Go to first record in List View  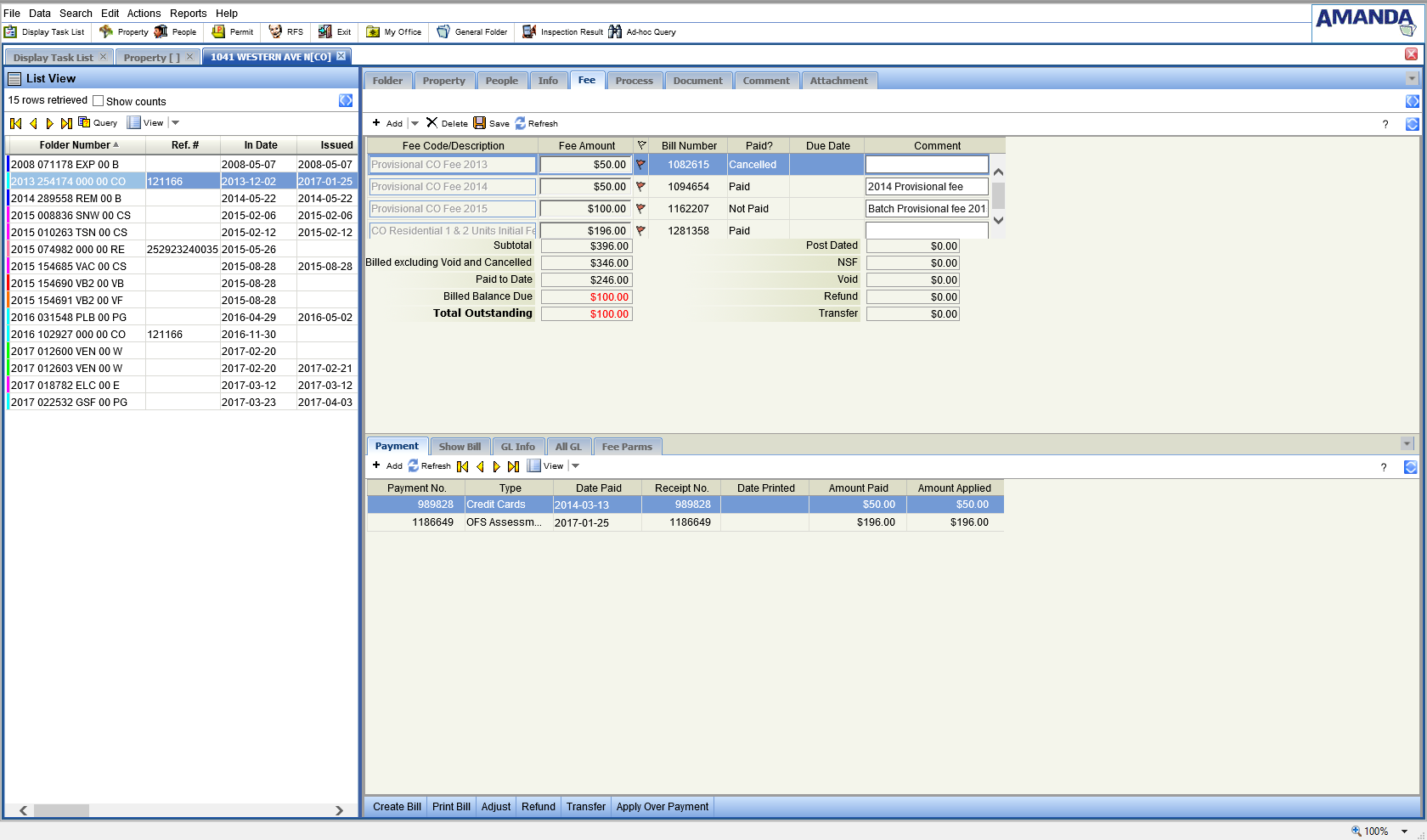coord(15,123)
